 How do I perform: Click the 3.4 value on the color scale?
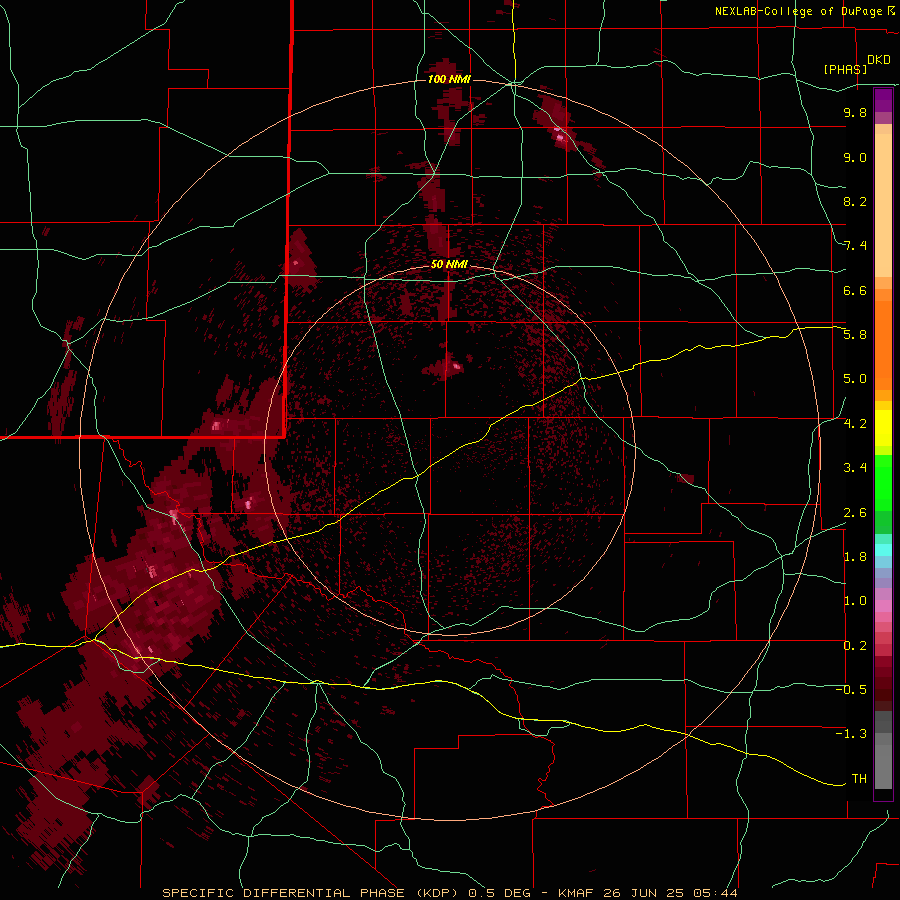click(855, 468)
